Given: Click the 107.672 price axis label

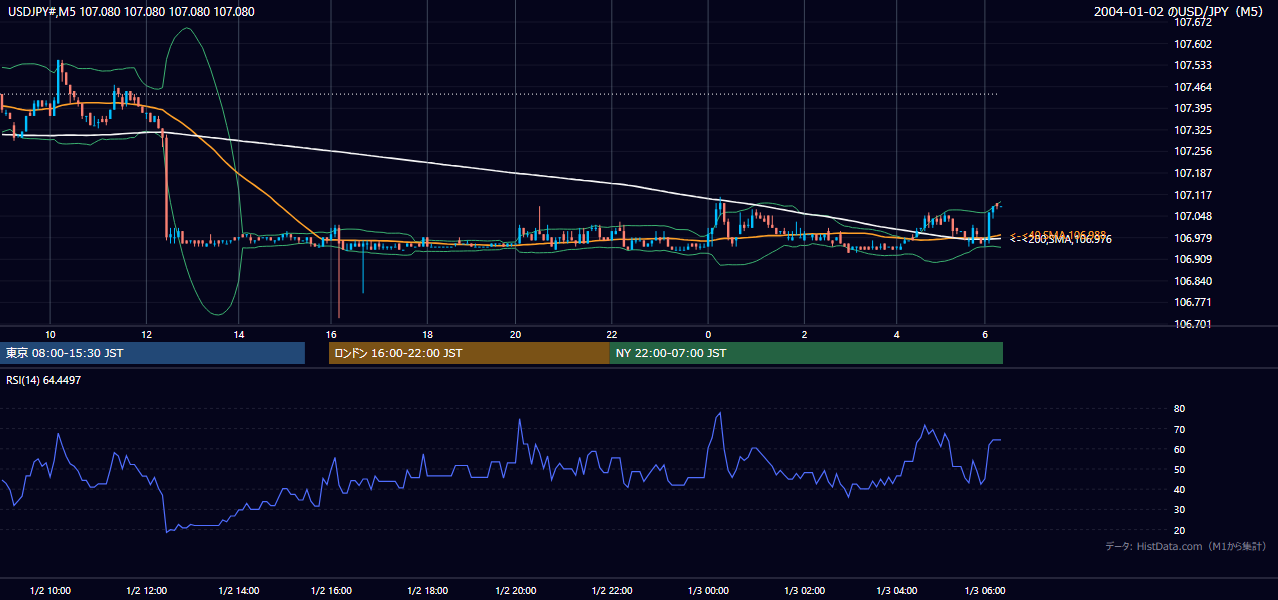Looking at the screenshot, I should [1193, 23].
